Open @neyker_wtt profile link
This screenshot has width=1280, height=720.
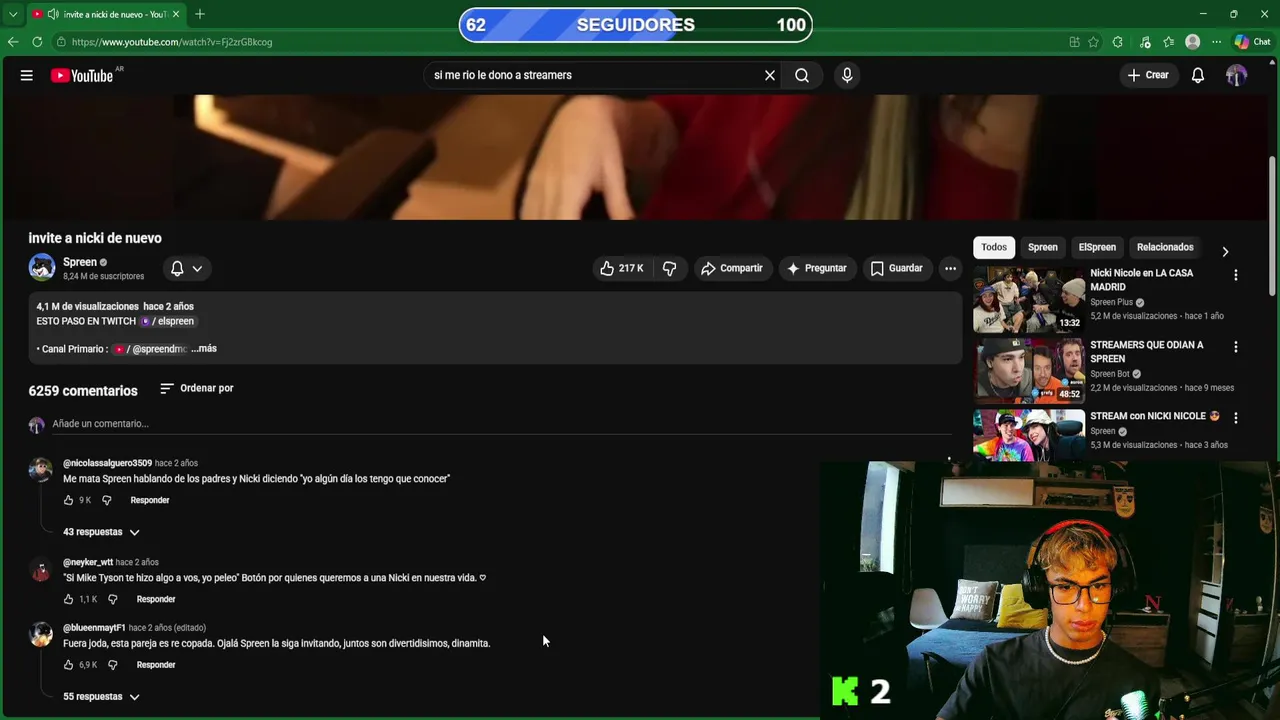[x=88, y=562]
